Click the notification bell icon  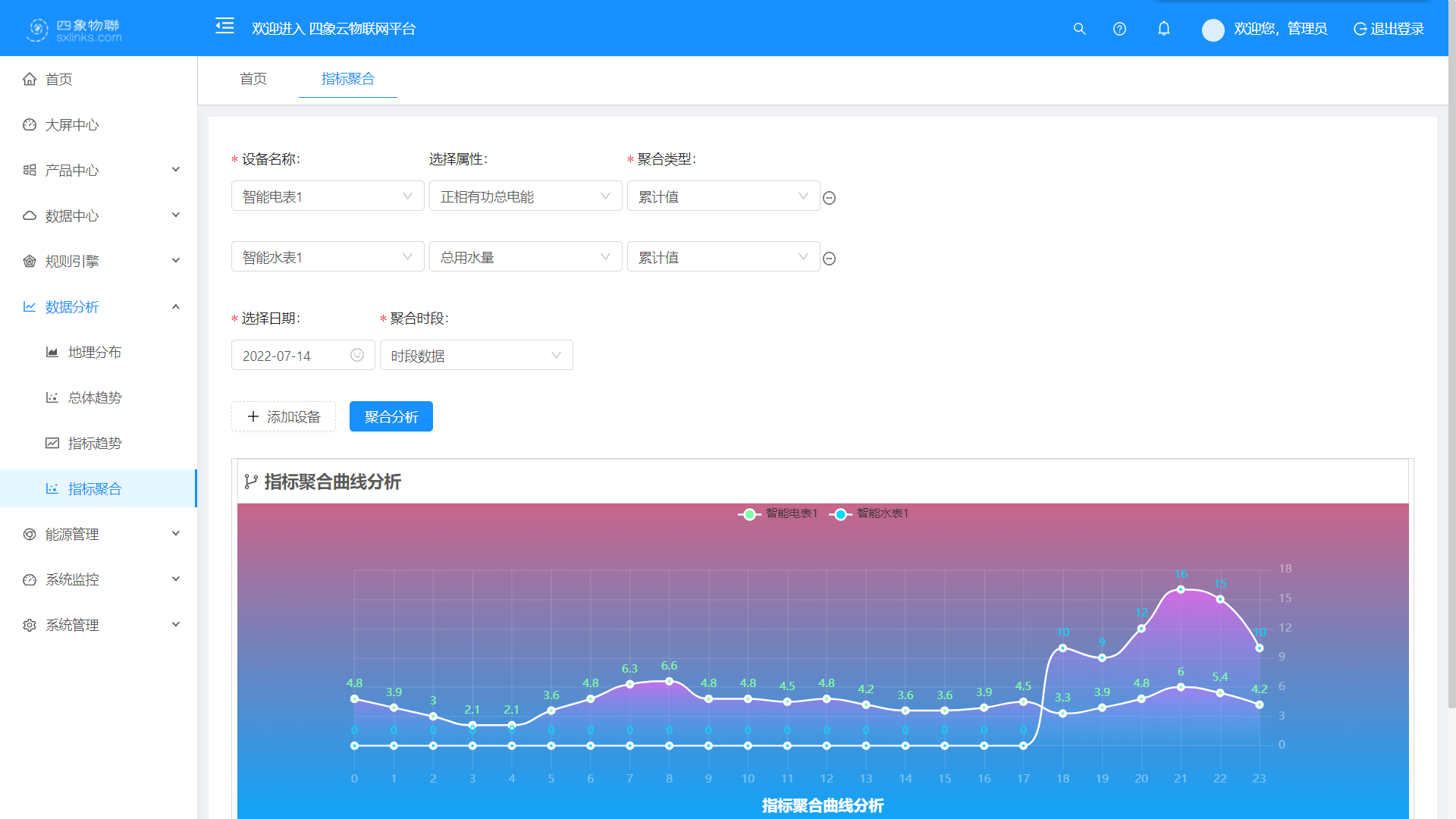1164,29
